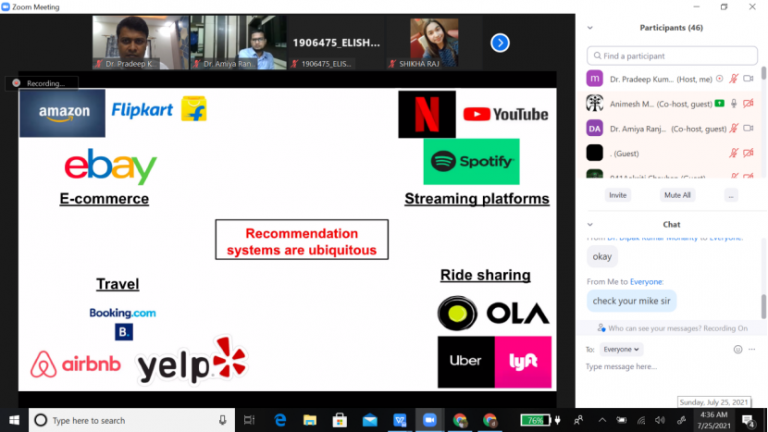Open the People icon in tray
Screen dimensions: 768x432
pos(578,420)
